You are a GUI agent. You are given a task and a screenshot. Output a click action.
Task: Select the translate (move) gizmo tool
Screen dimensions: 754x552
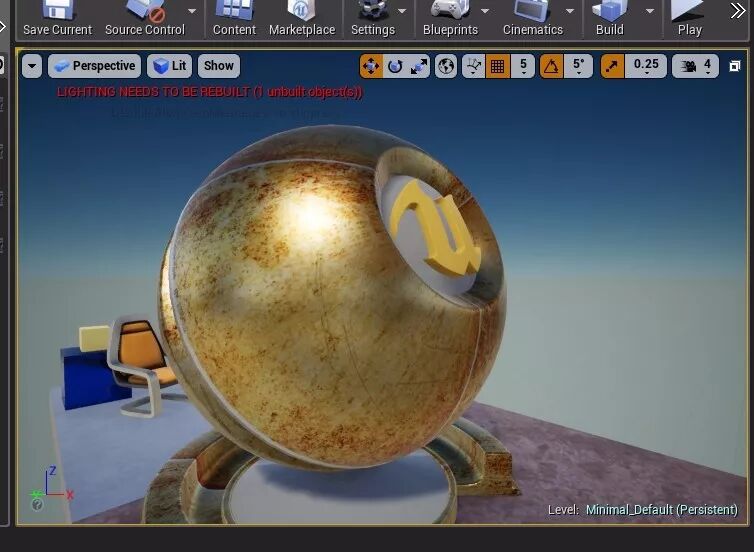(x=371, y=66)
